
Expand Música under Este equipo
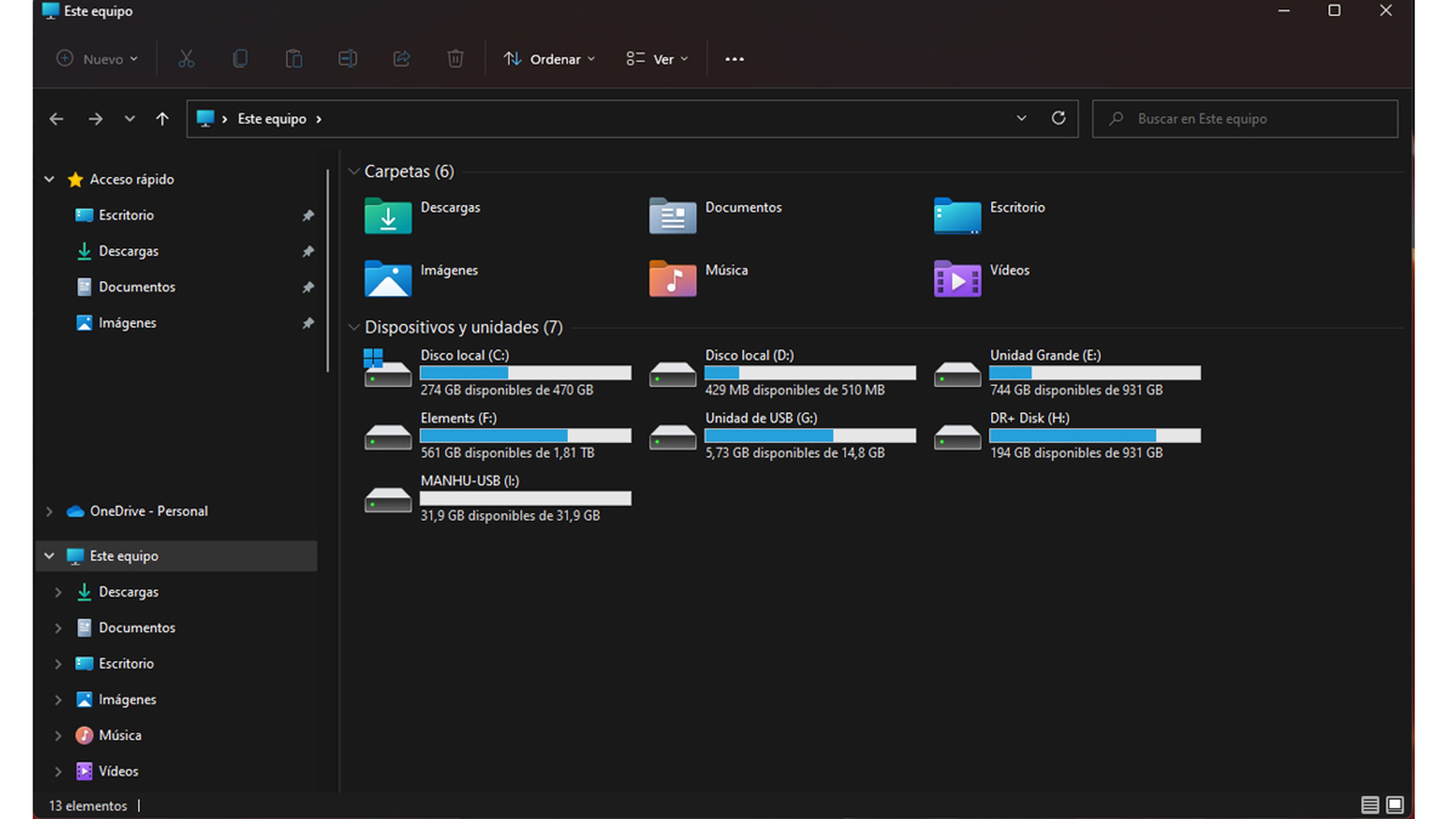tap(58, 735)
